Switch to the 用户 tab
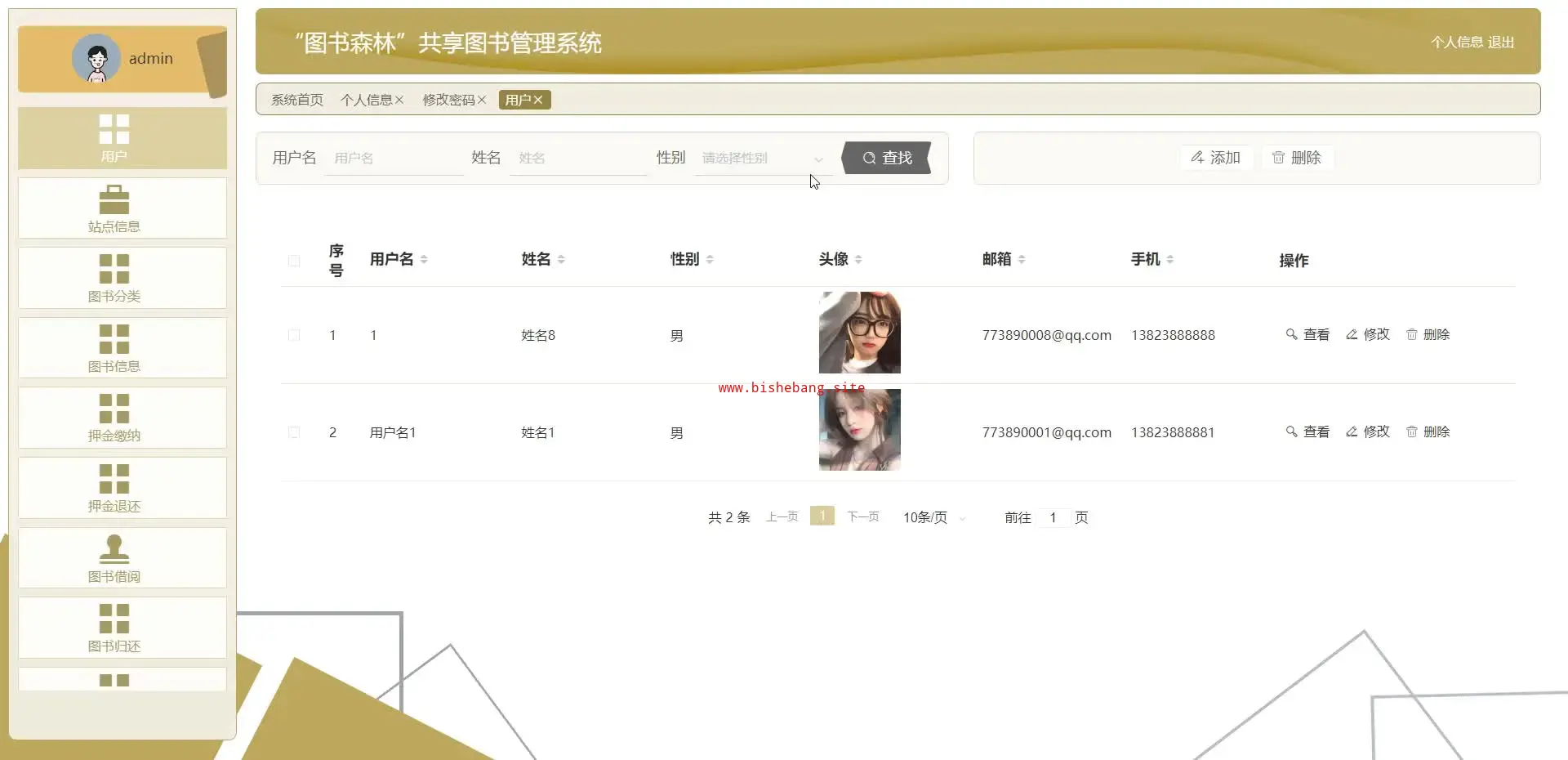Screen dimensions: 1568x760 point(518,100)
